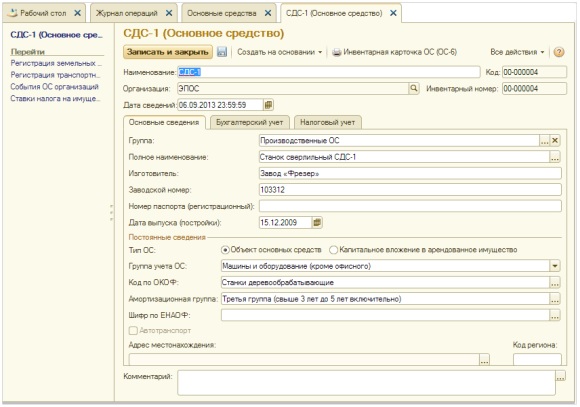The image size is (580, 407).
Task: Expand the Группа учета ОС dropdown
Action: point(555,266)
